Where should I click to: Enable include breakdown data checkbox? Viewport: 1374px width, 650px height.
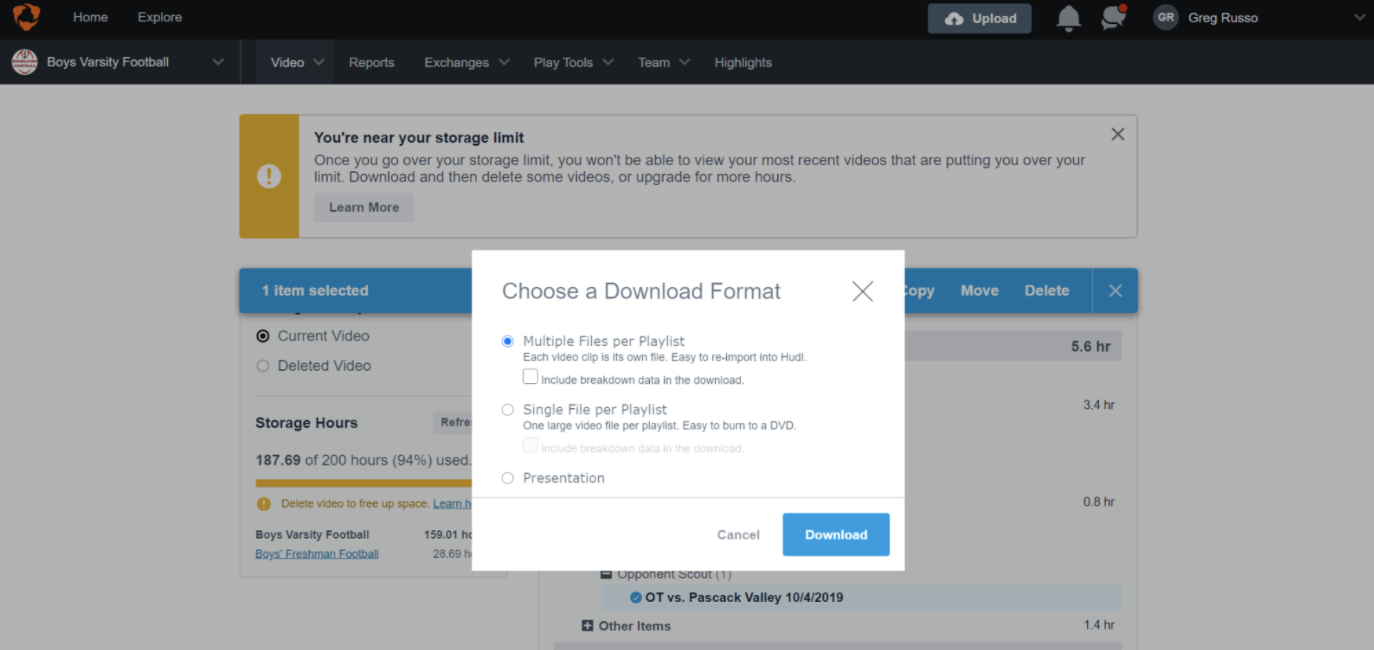click(531, 377)
